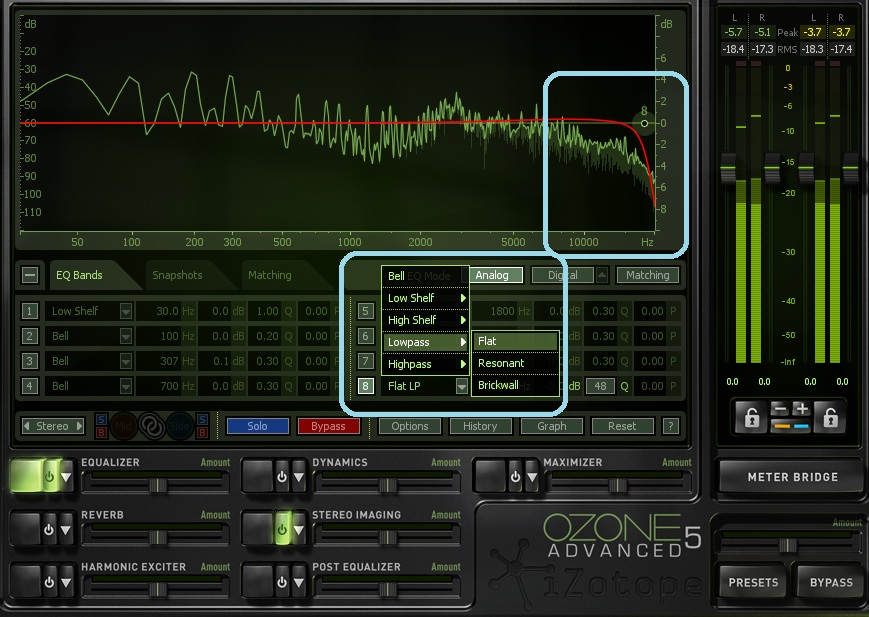The image size is (869, 617).
Task: Click the band 8 Q value field 48
Action: [600, 386]
